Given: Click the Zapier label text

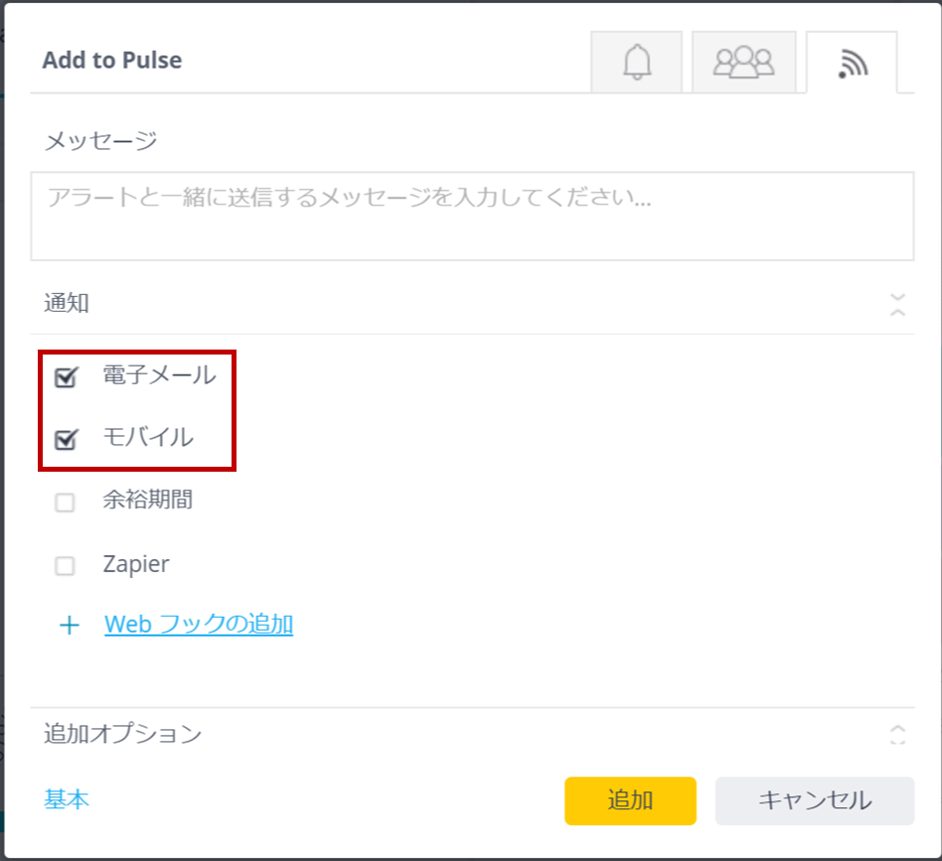Looking at the screenshot, I should [x=136, y=564].
